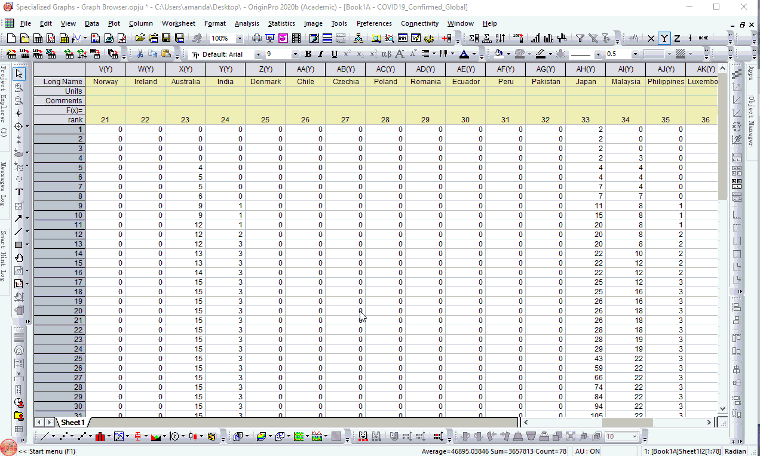Image resolution: width=760 pixels, height=456 pixels.
Task: Open the Preferences menu
Action: click(x=374, y=23)
